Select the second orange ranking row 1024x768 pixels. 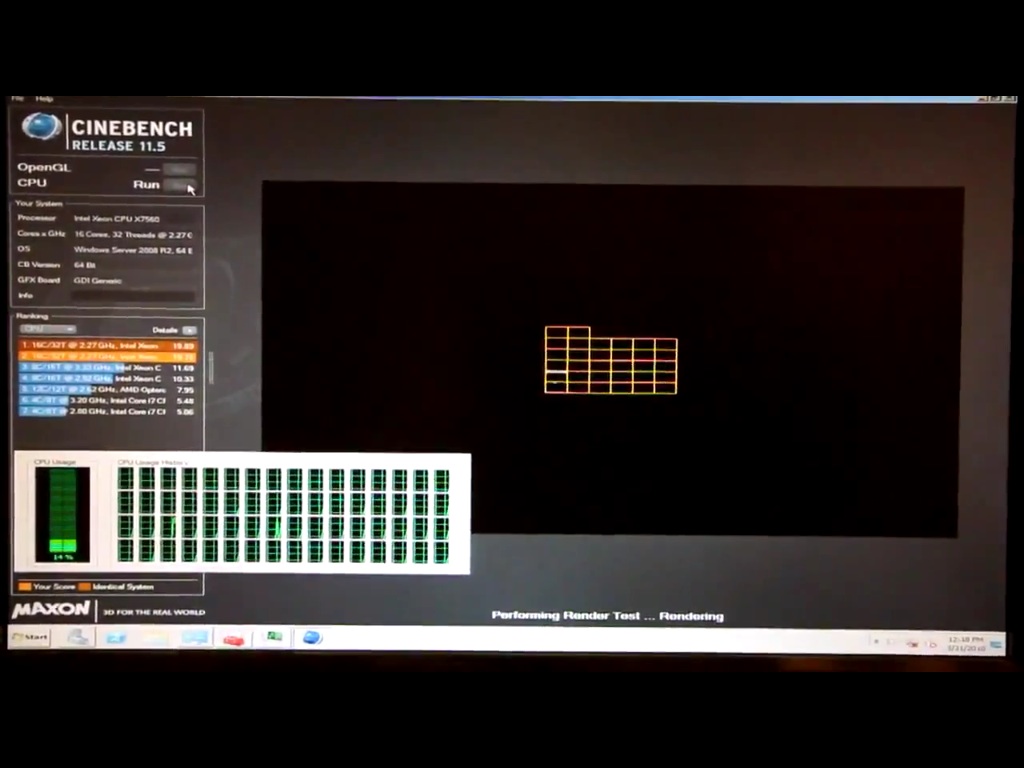[x=107, y=357]
